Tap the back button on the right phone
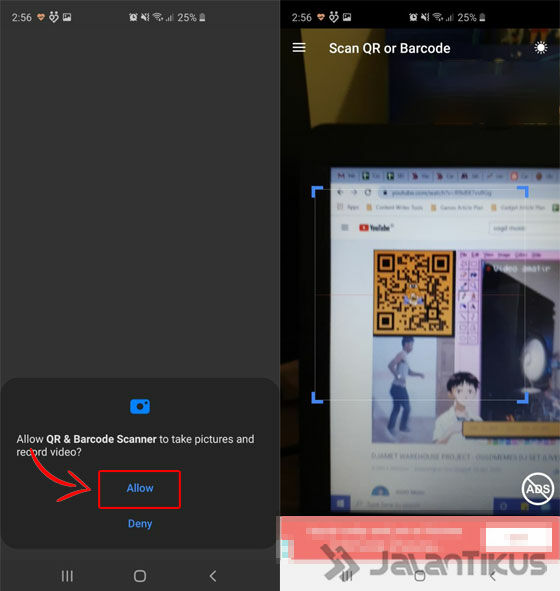560x591 pixels. click(493, 576)
